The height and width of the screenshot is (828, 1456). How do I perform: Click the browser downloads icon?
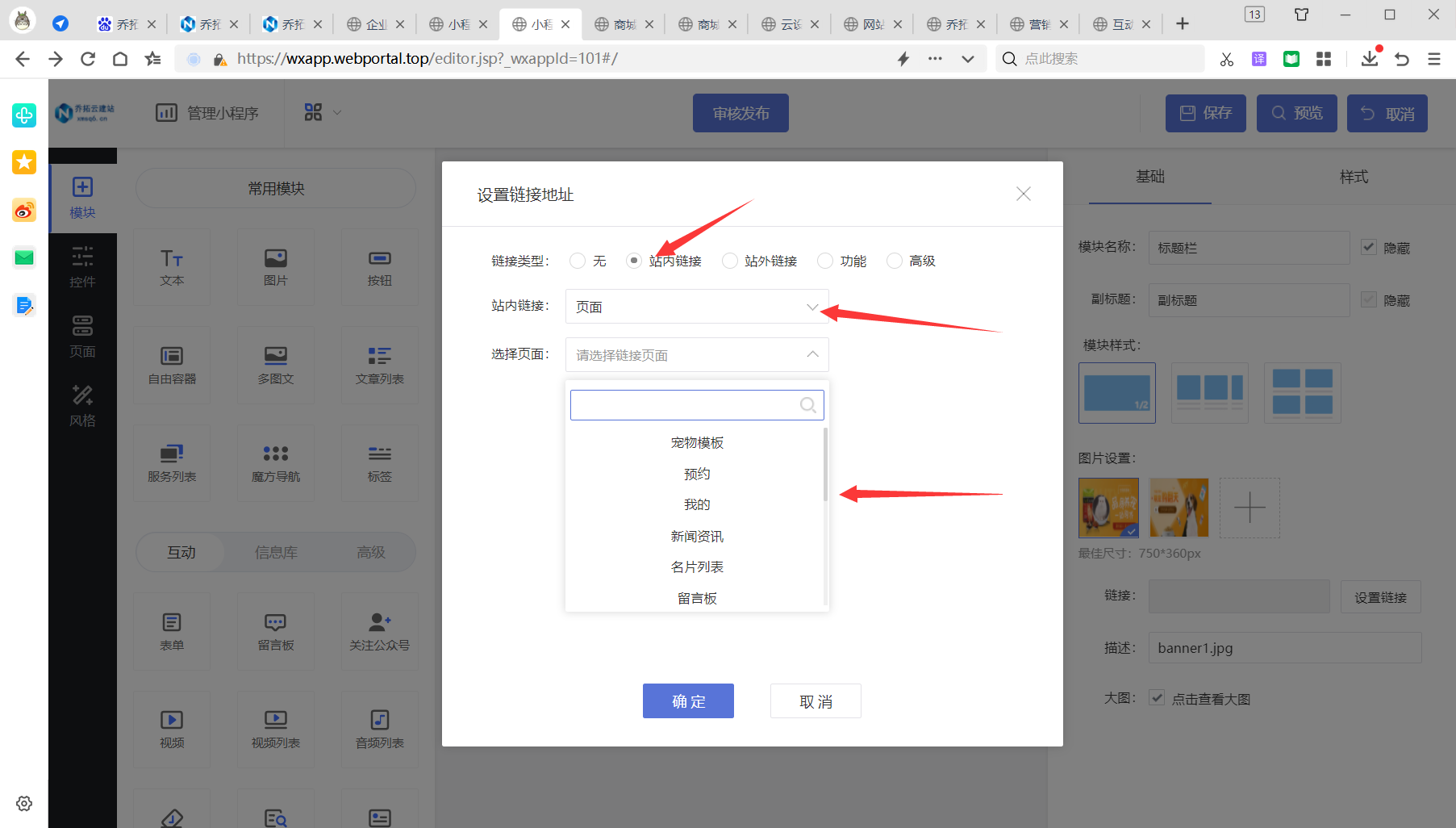pyautogui.click(x=1370, y=59)
